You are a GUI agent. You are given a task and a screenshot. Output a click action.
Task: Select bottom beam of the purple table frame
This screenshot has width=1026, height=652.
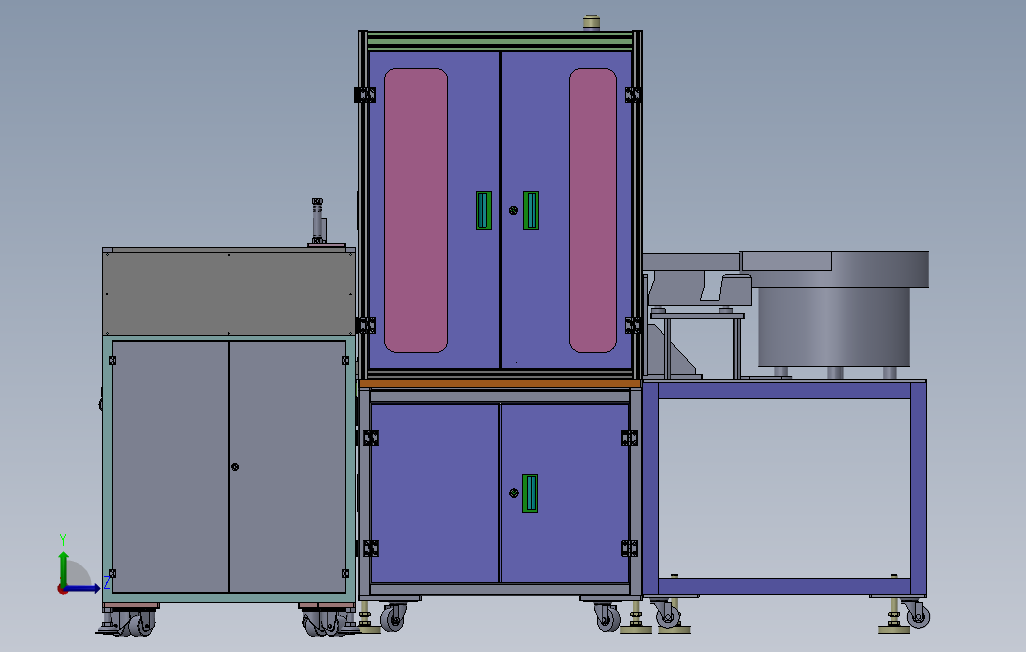click(x=784, y=585)
